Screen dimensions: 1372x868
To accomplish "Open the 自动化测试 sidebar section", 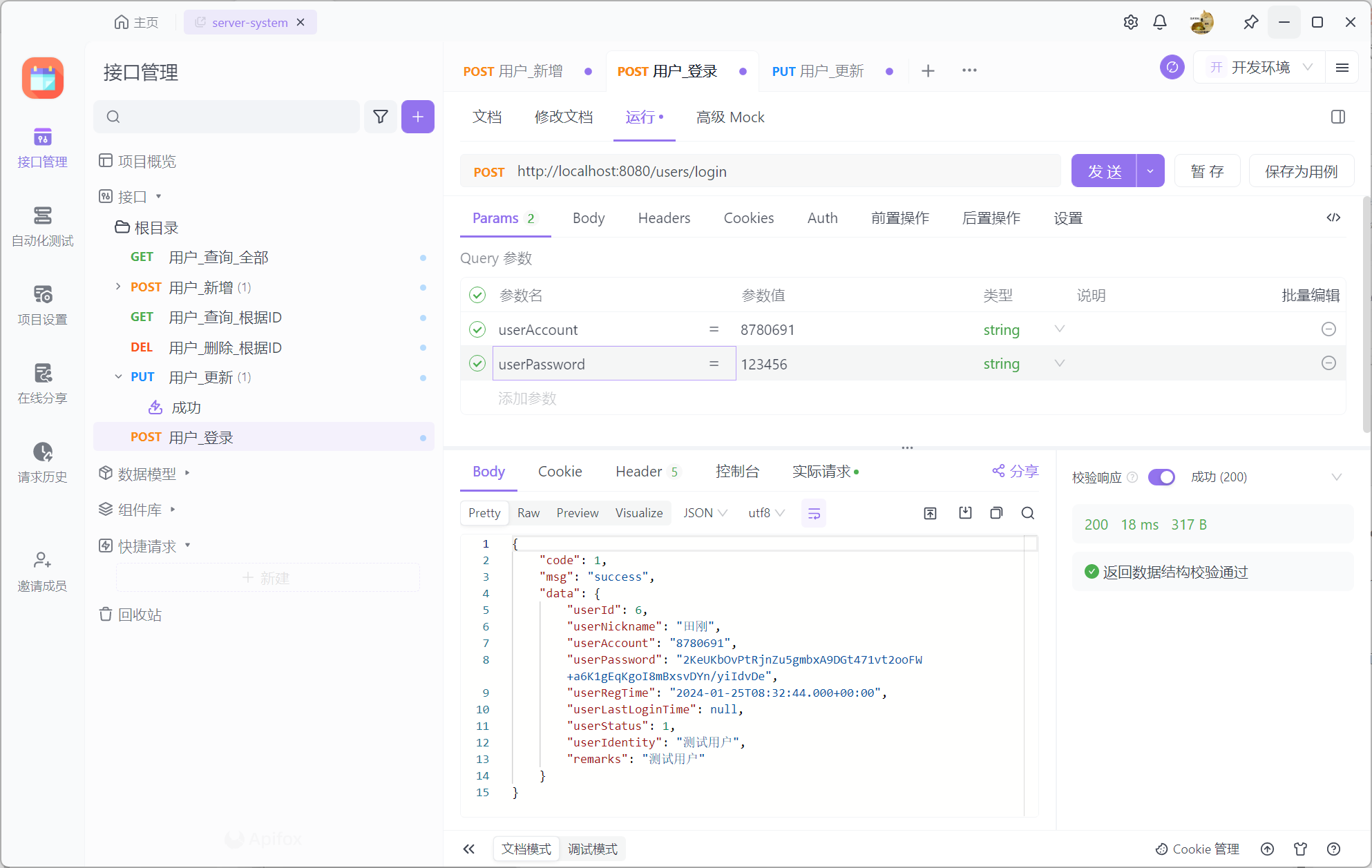I will [x=42, y=226].
